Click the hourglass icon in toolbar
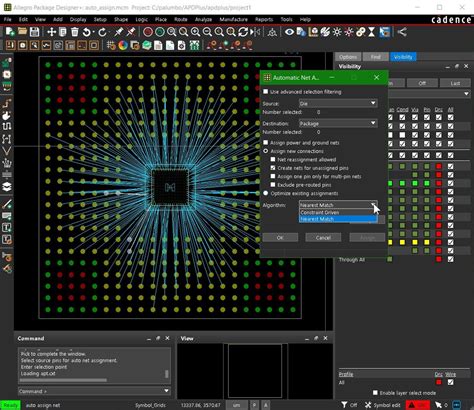 pos(371,32)
